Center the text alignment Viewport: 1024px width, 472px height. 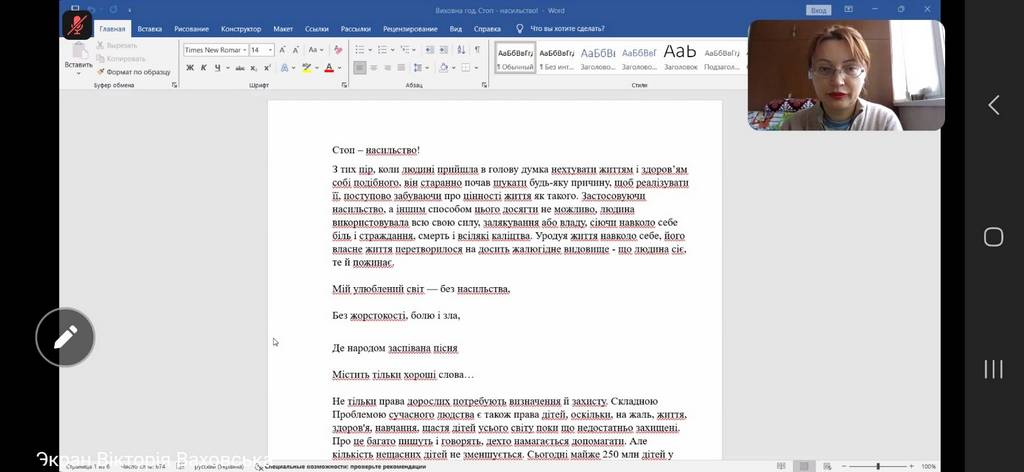[x=374, y=67]
